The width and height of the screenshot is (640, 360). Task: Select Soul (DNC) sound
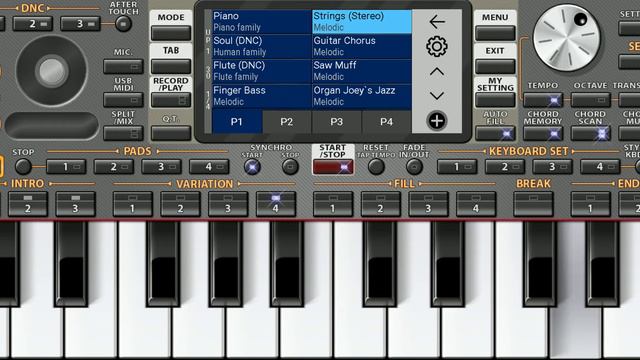[262, 47]
